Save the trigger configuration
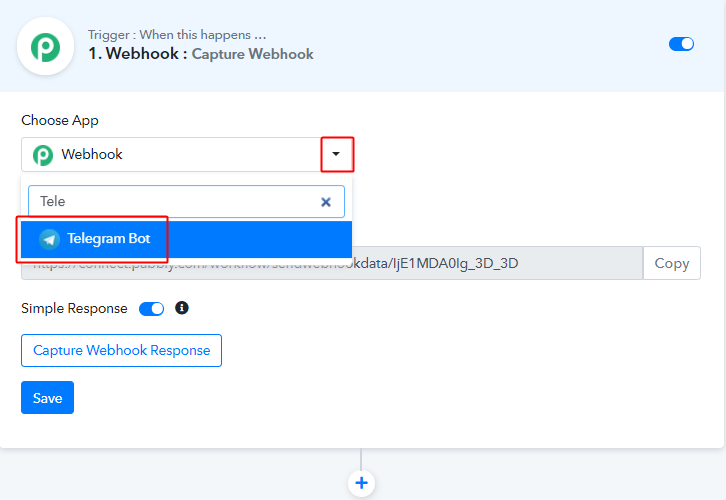726x500 pixels. (47, 398)
